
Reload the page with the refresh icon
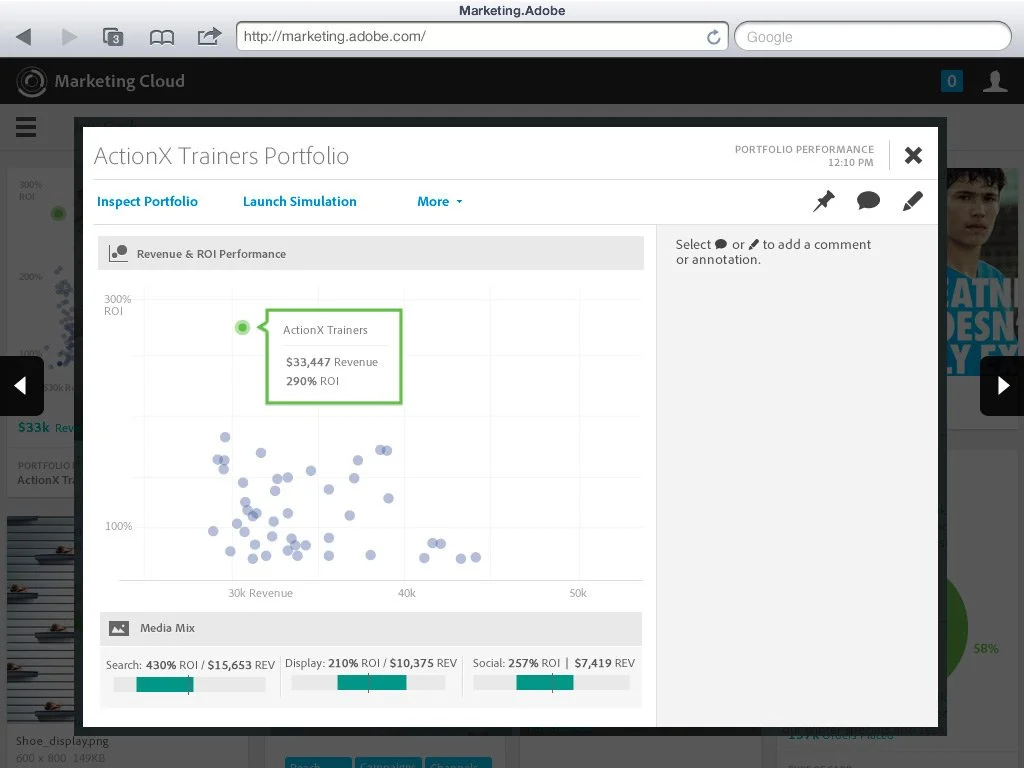pyautogui.click(x=714, y=37)
